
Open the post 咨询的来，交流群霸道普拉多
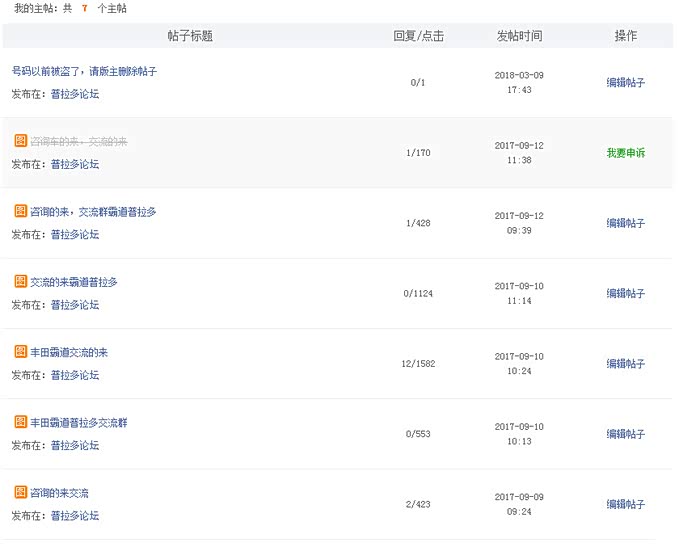pyautogui.click(x=93, y=212)
